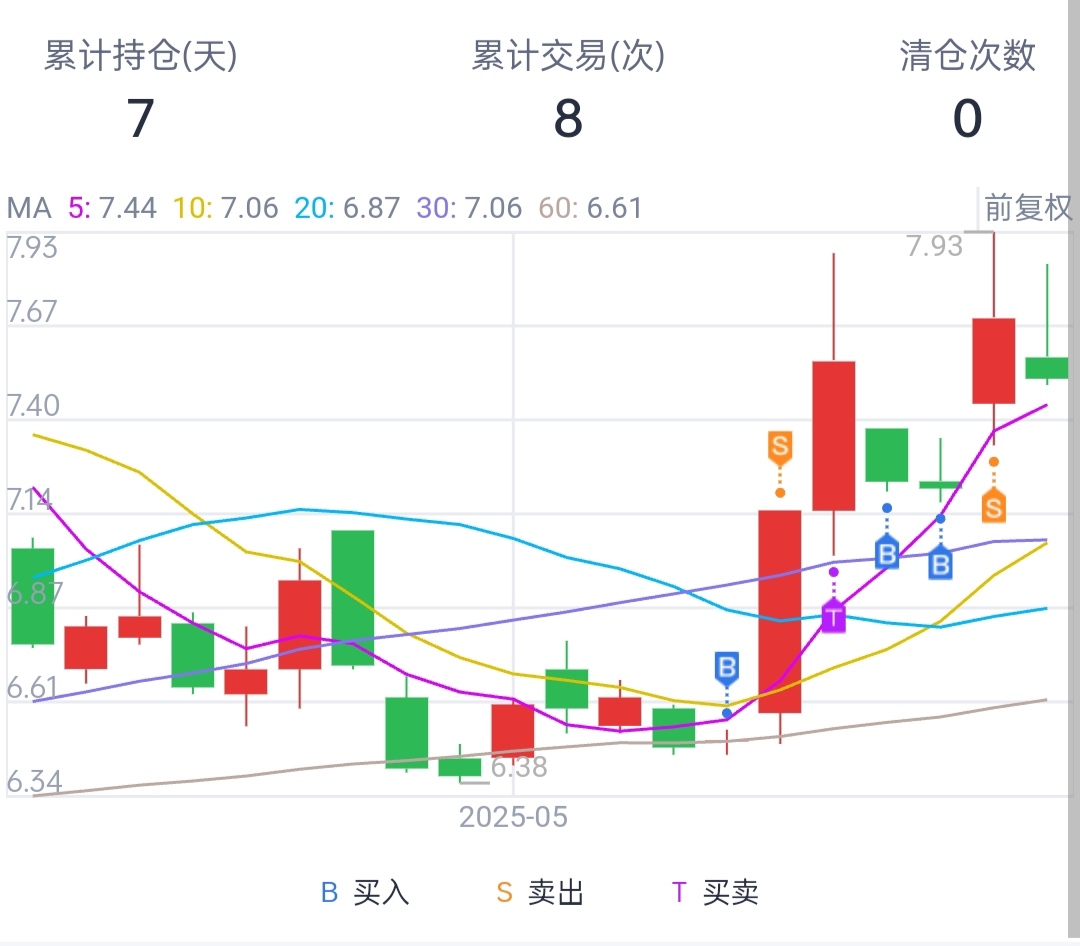Tap the 累计持仓(天) statistic
The height and width of the screenshot is (946, 1080).
(x=140, y=90)
